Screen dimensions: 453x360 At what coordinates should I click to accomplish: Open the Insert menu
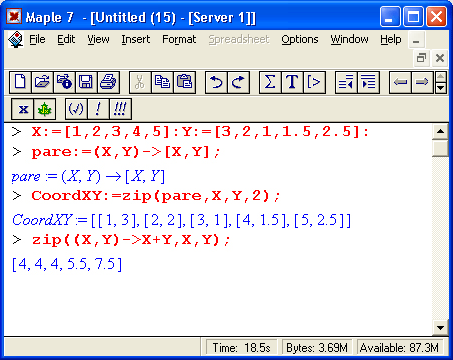(x=135, y=39)
